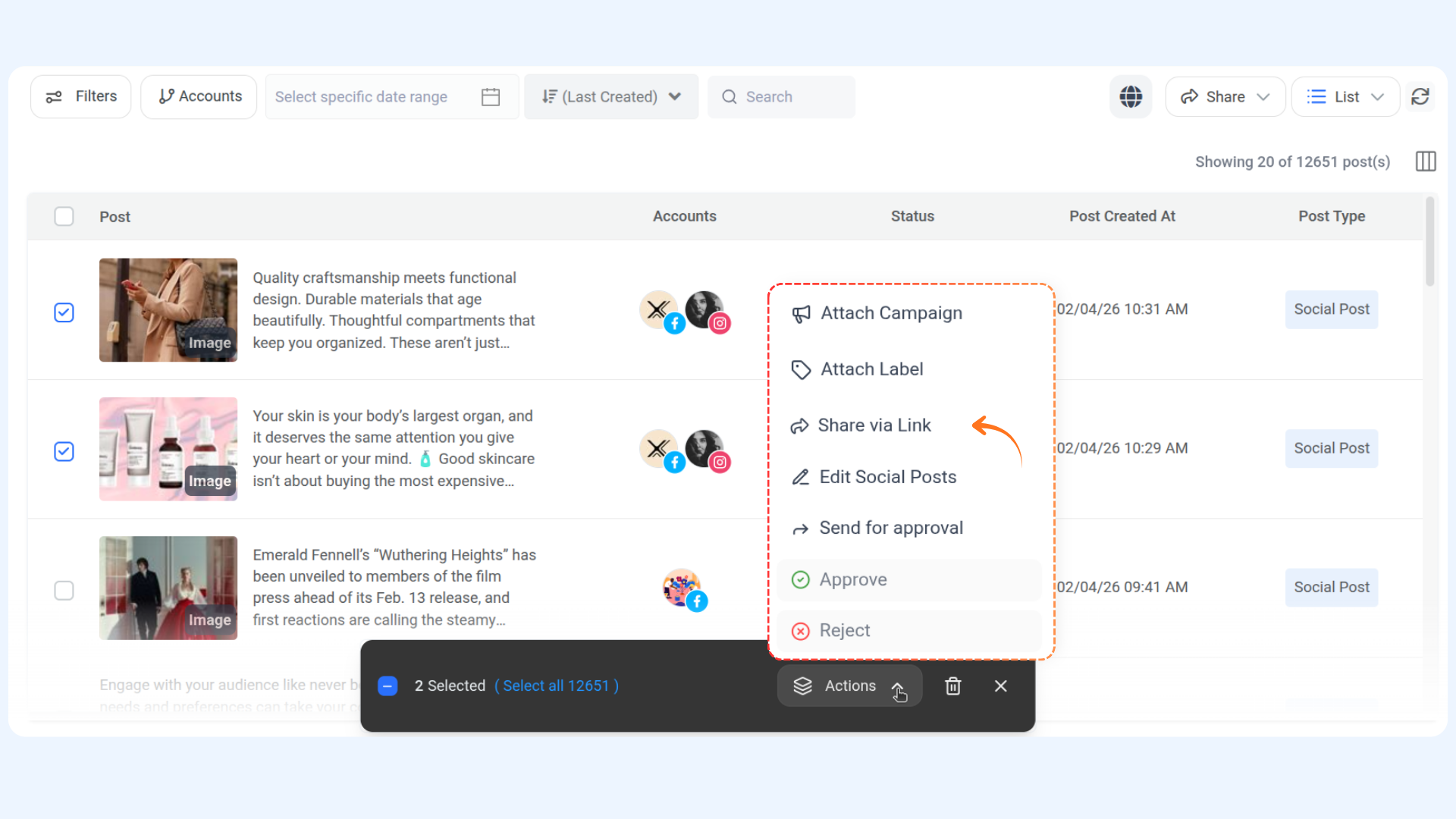Check the Wuthering Heights post checkbox
Image resolution: width=1456 pixels, height=819 pixels.
click(64, 591)
